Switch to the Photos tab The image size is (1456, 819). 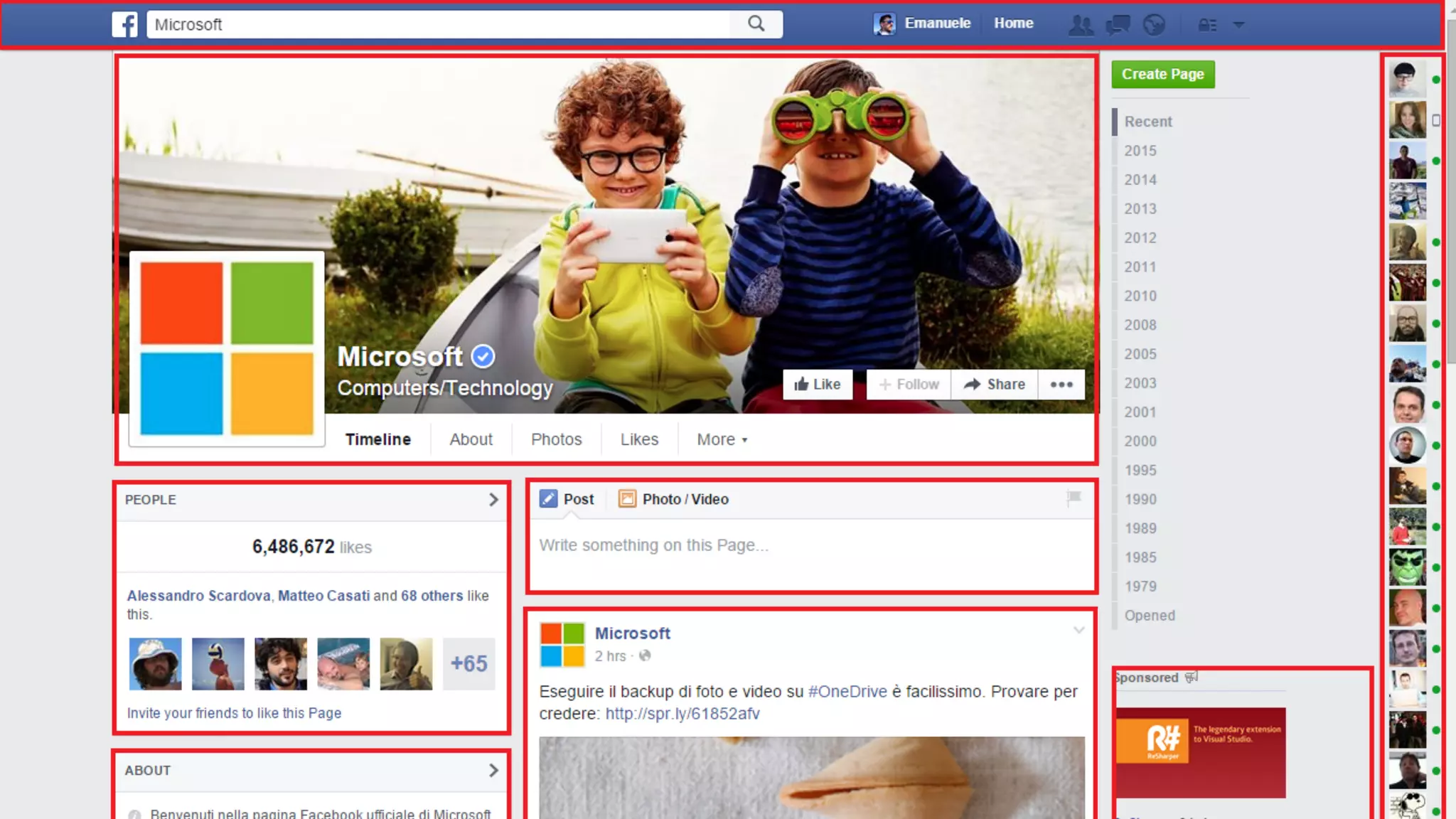[x=556, y=439]
